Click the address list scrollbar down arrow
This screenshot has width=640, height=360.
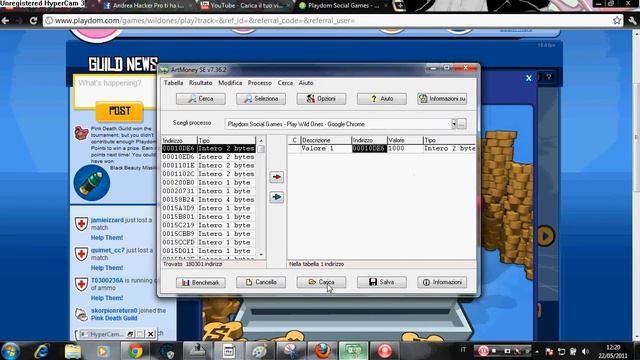(x=261, y=255)
